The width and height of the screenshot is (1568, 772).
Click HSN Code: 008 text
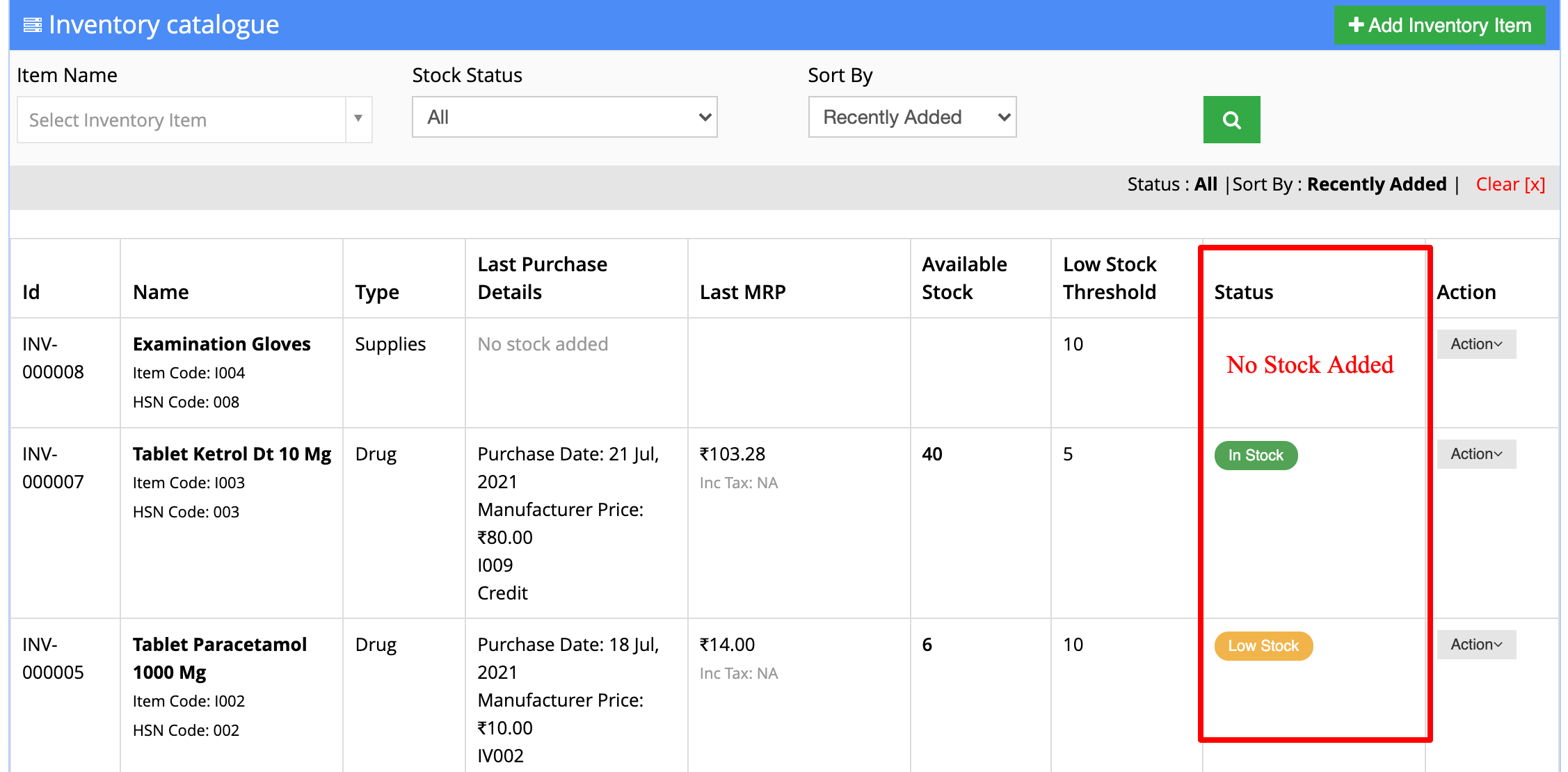point(186,403)
